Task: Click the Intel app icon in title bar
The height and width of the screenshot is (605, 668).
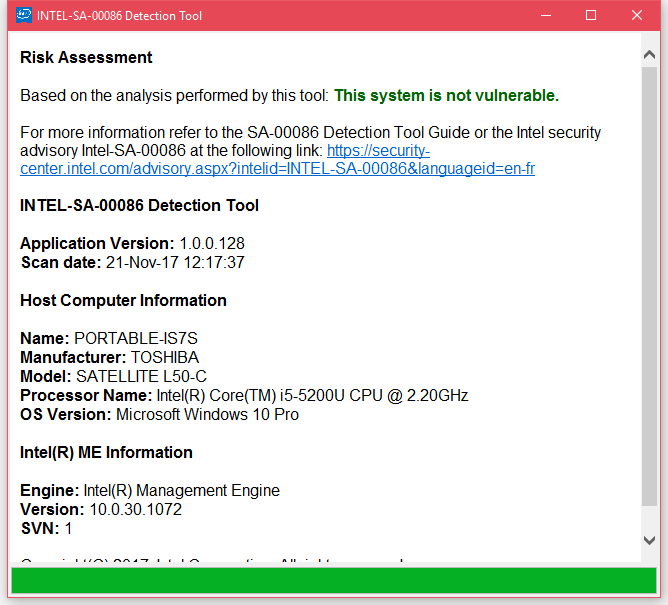Action: click(24, 15)
